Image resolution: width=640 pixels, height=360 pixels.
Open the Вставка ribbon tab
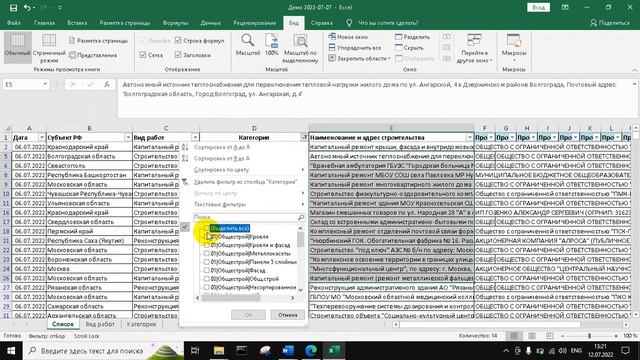[77, 23]
